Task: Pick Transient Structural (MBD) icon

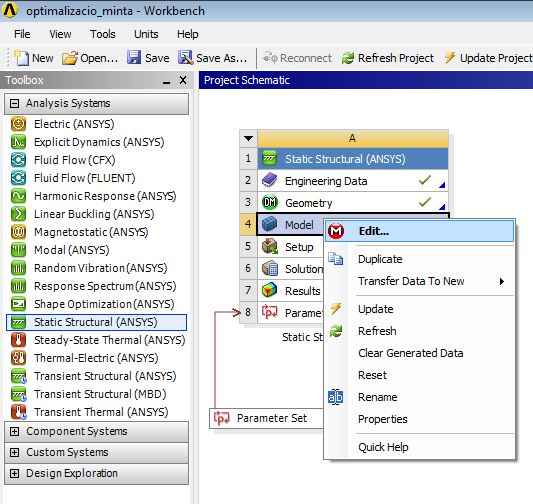Action: click(x=18, y=394)
